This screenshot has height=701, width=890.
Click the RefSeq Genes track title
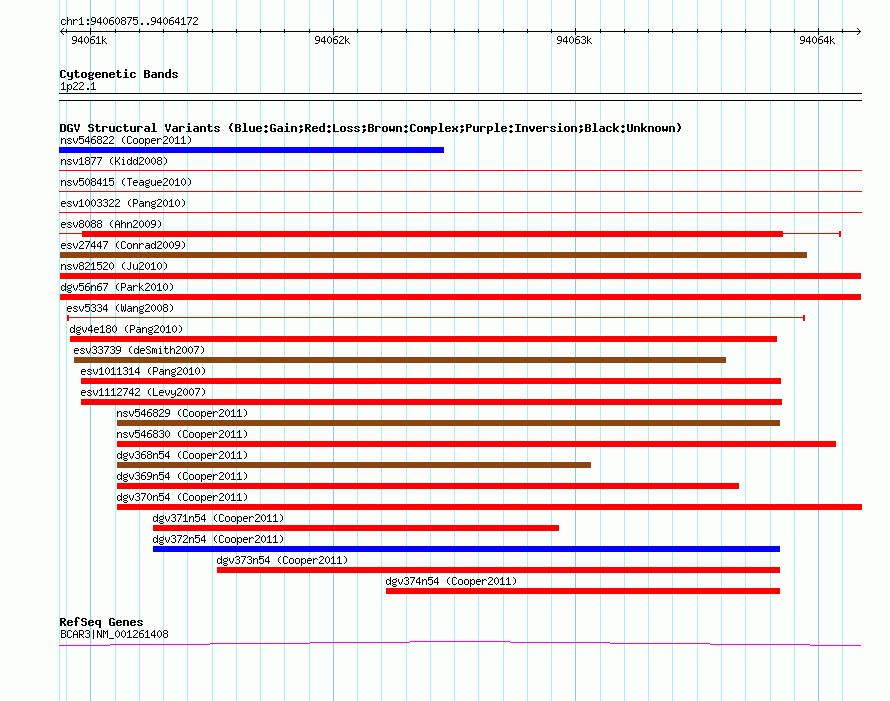101,622
